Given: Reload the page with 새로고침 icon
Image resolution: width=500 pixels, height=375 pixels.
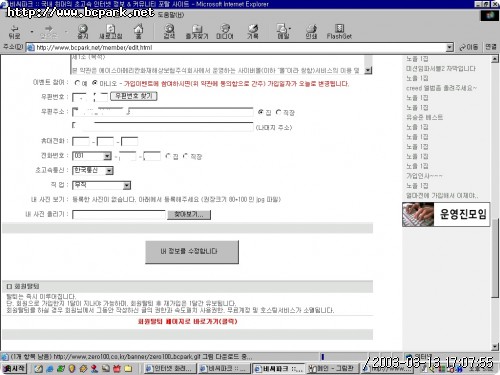Looking at the screenshot, I should (x=111, y=32).
